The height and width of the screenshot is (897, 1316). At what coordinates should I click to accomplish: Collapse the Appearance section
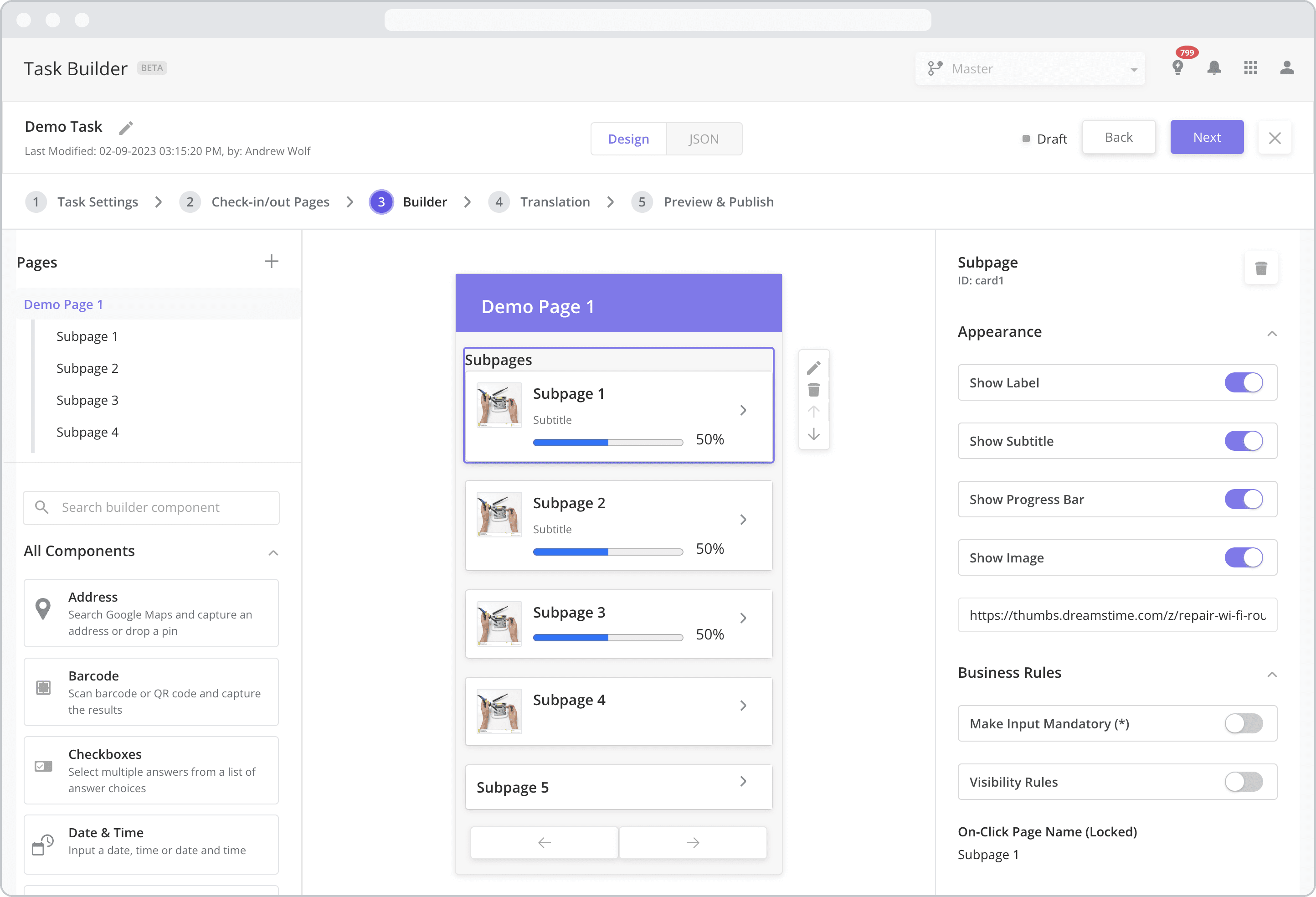click(x=1272, y=333)
